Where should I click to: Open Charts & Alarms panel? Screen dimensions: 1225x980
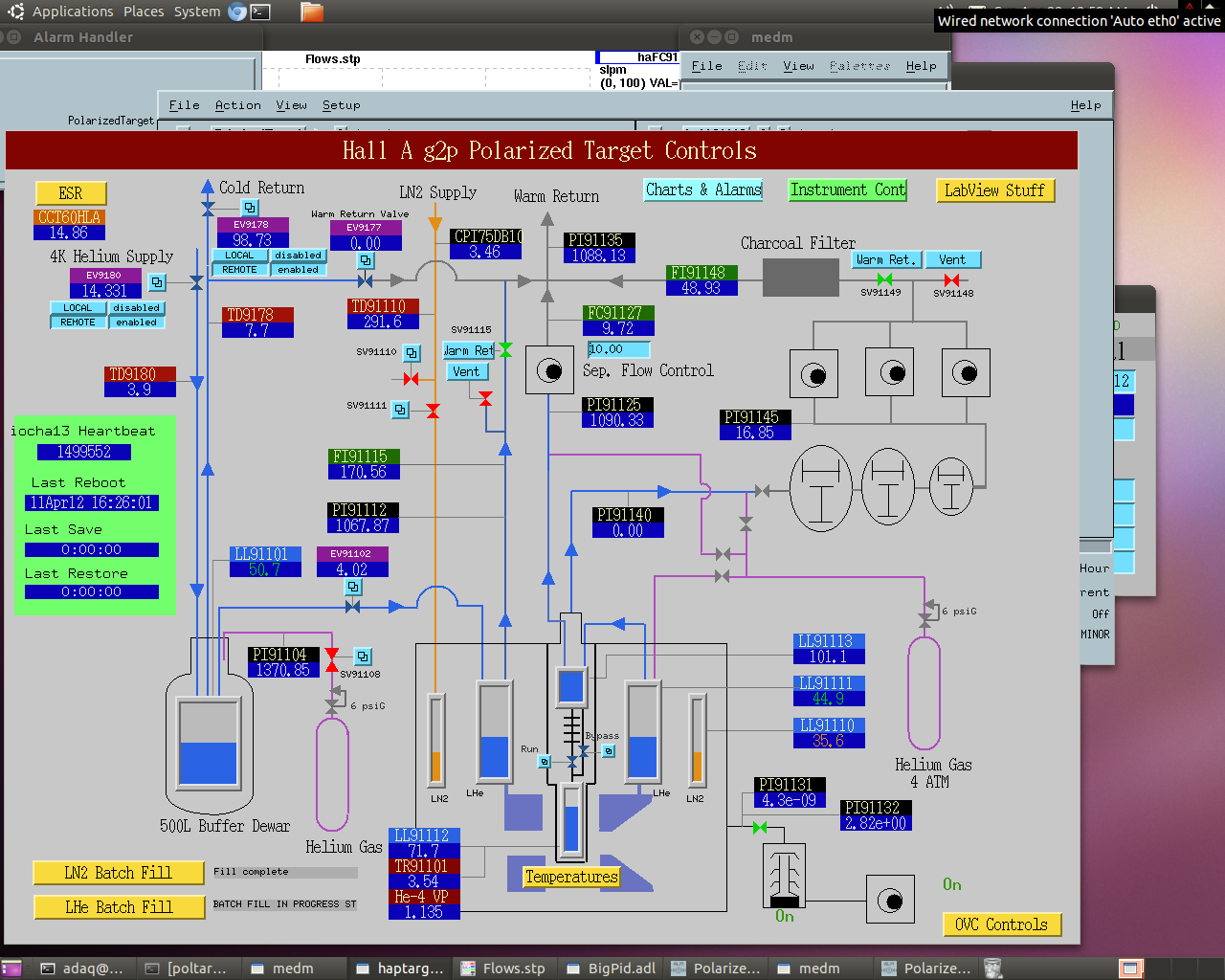pos(703,189)
